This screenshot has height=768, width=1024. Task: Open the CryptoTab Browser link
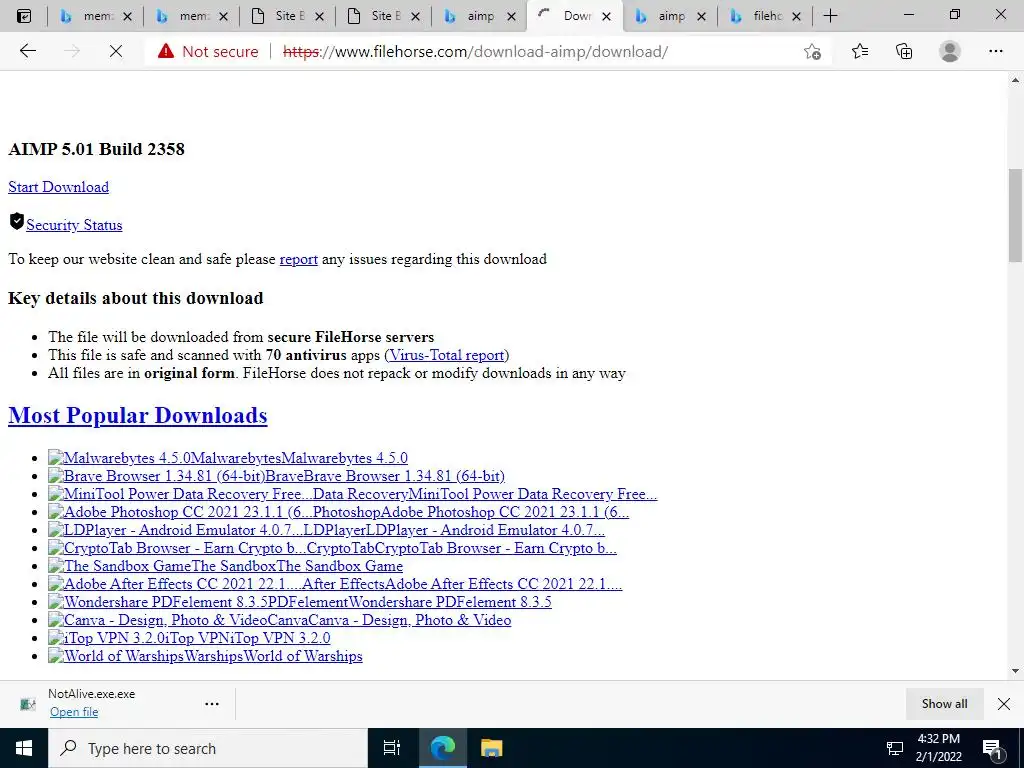pos(332,549)
